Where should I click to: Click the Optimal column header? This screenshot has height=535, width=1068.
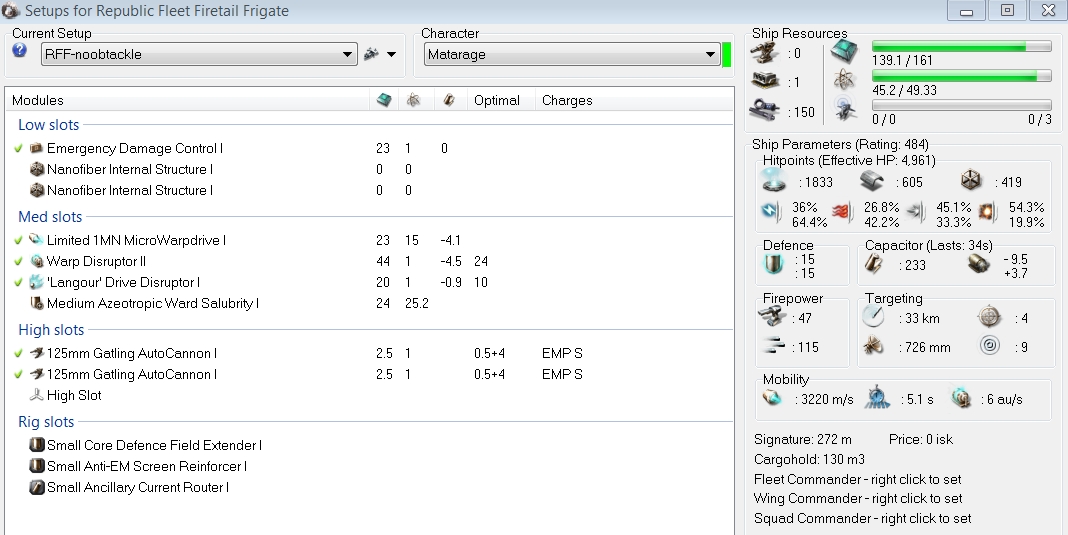[x=497, y=100]
